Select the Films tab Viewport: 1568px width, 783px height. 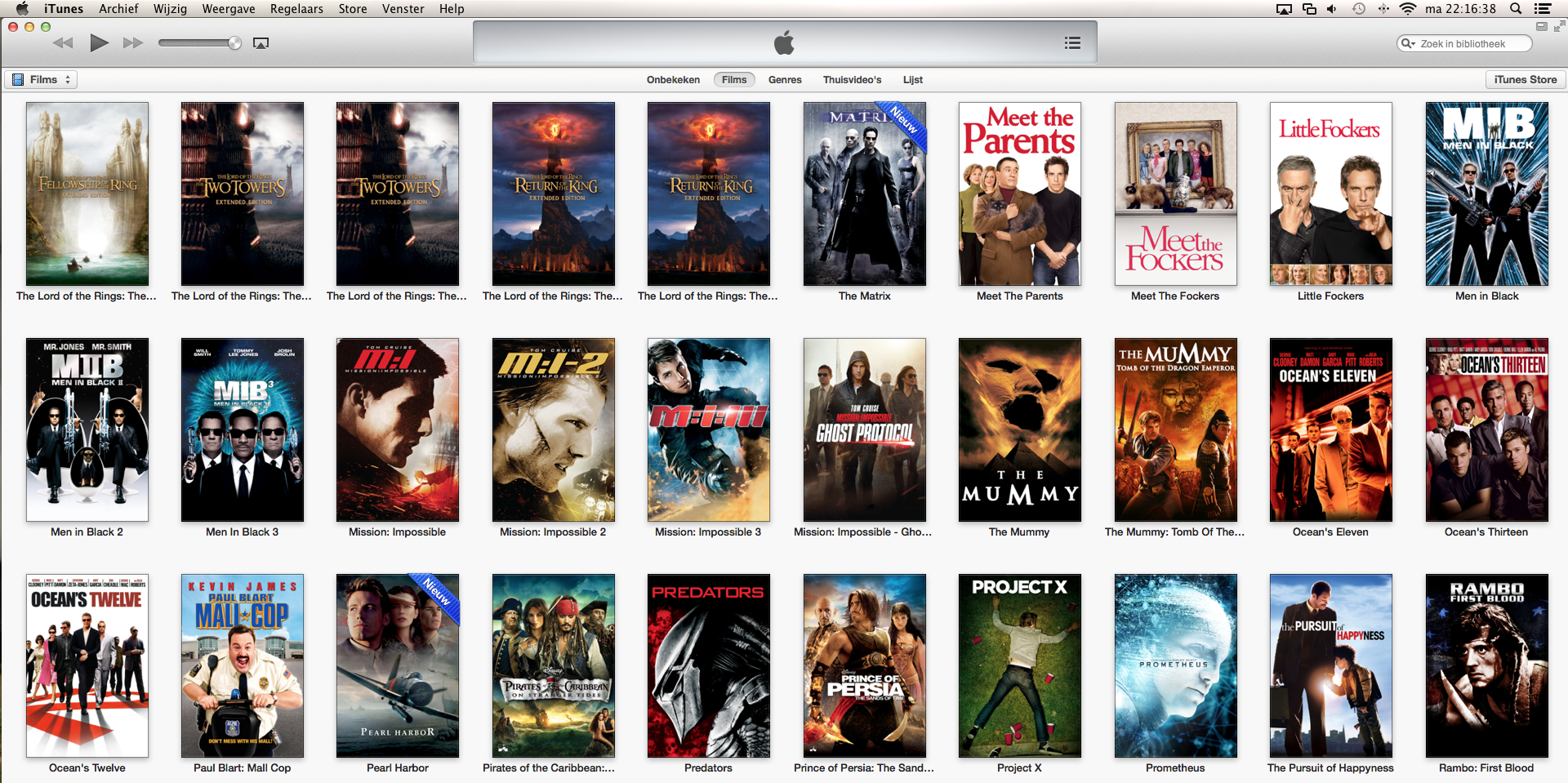(x=734, y=80)
